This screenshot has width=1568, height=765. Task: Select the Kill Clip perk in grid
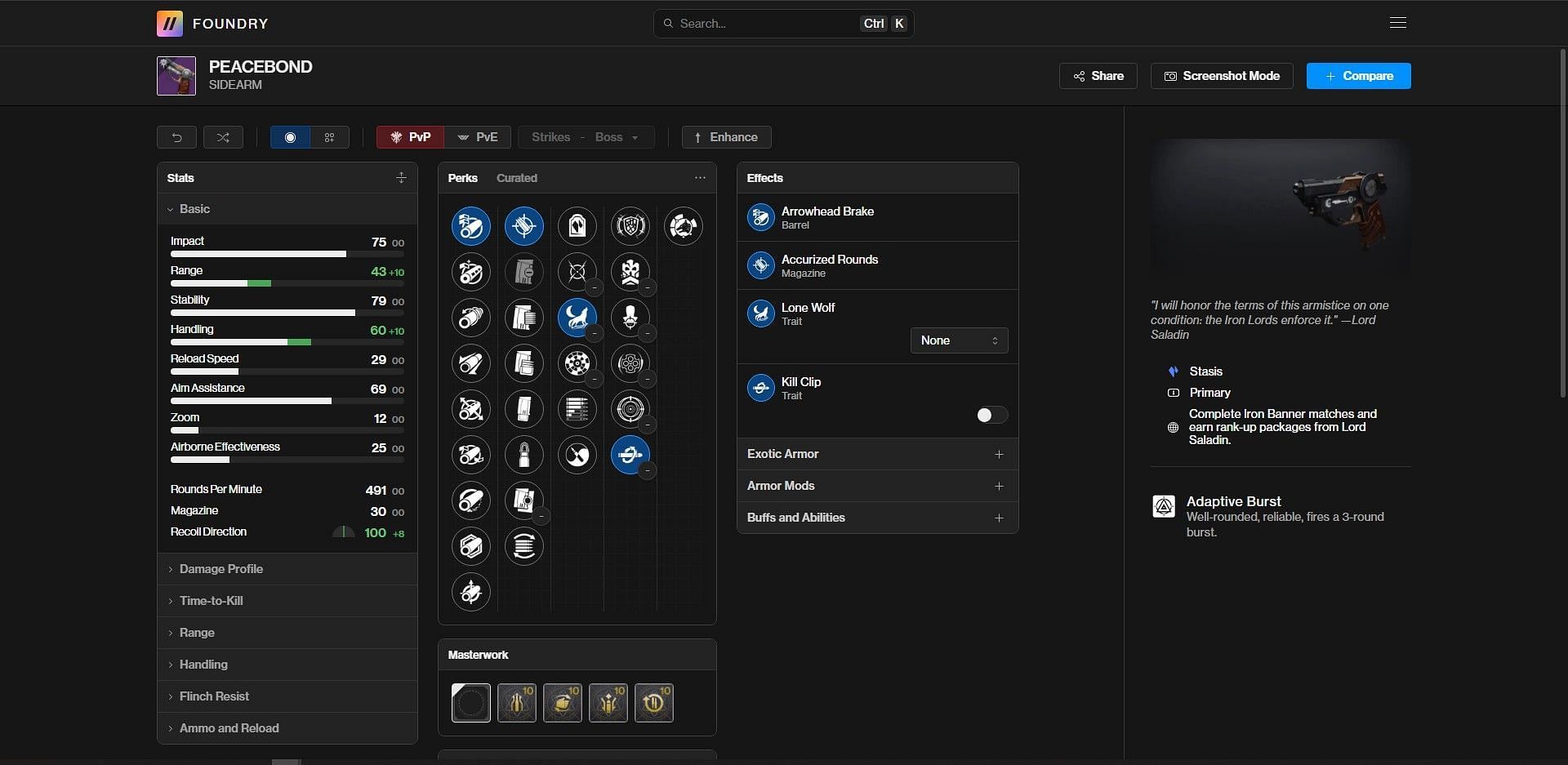point(630,455)
